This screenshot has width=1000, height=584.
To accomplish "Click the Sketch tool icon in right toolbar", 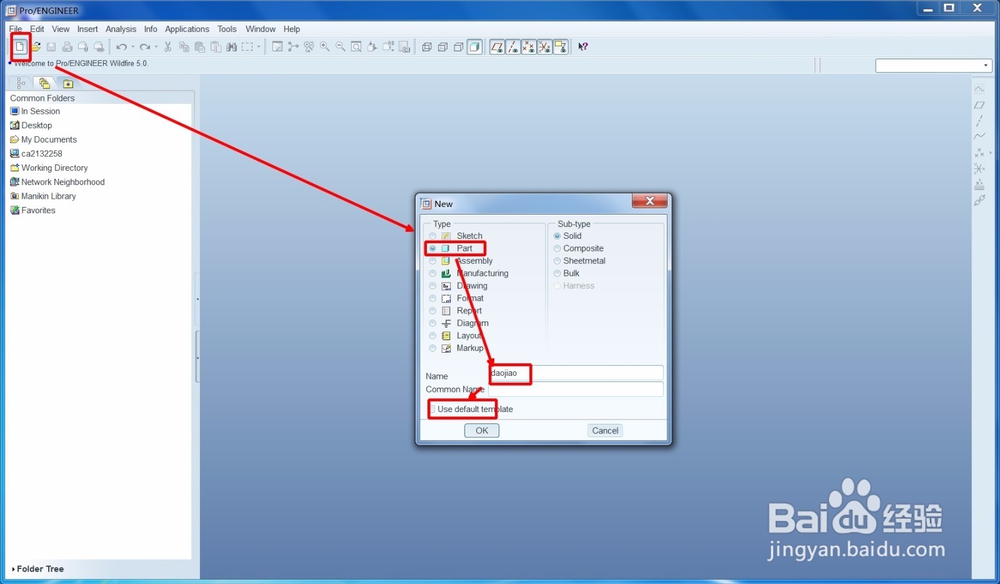I will 980,89.
